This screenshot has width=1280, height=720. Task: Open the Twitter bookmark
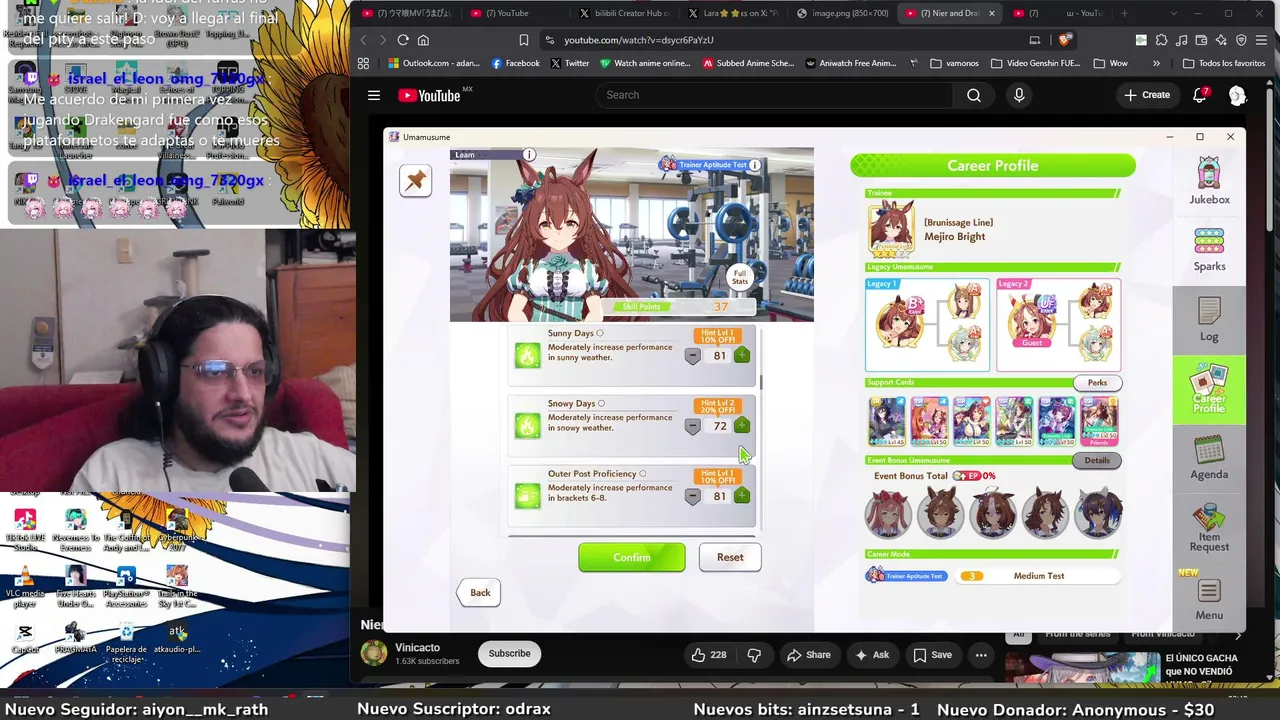(570, 63)
